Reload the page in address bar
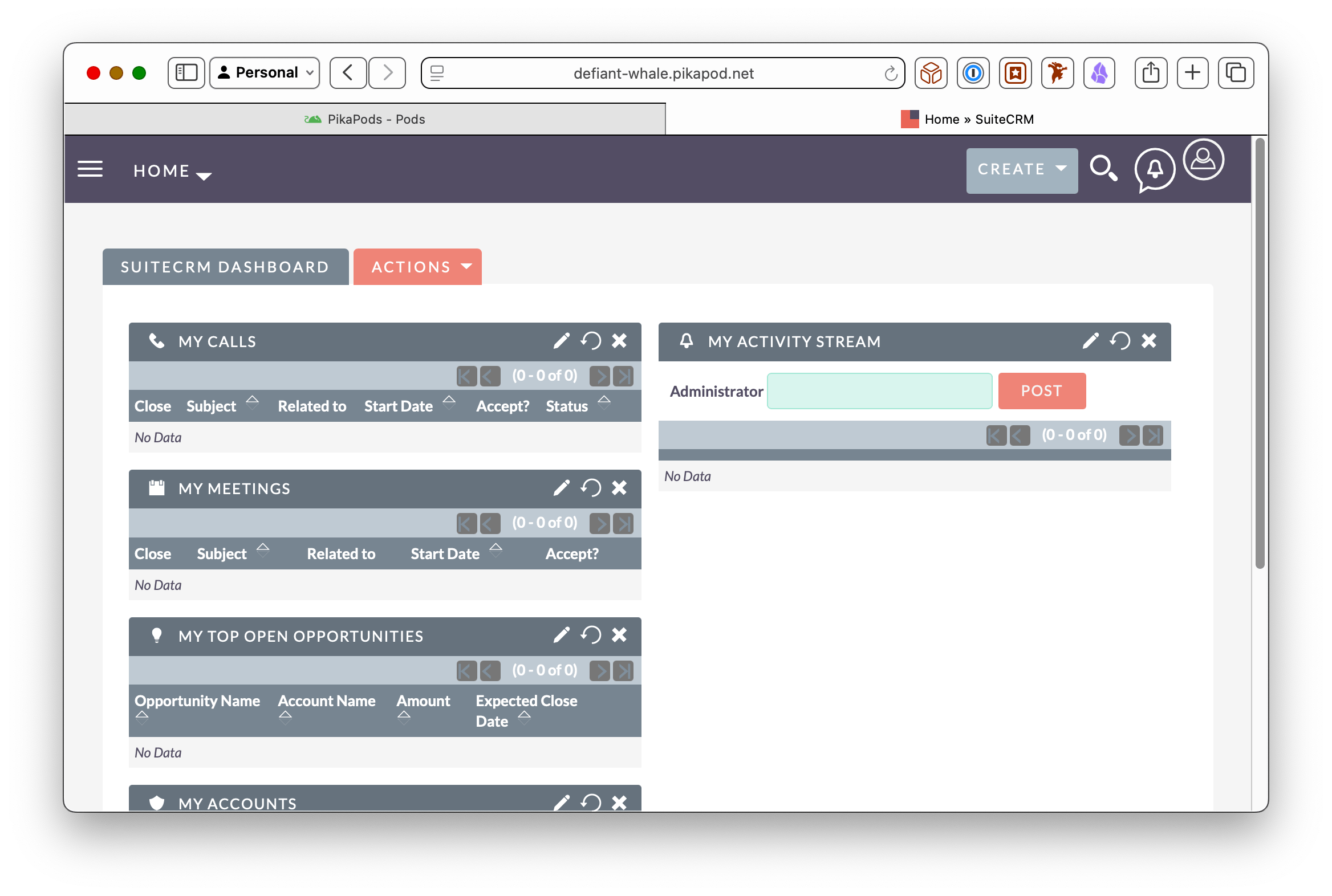Screen dimensions: 1332x896 (890, 73)
